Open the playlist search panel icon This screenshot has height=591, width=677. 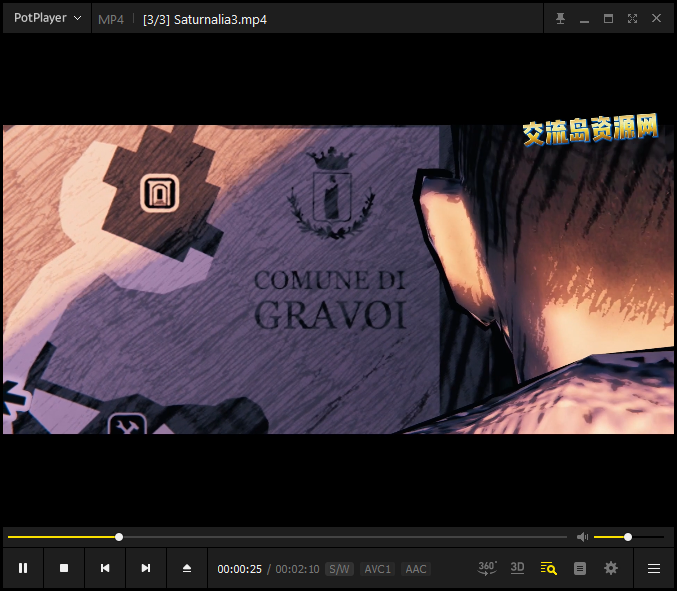(x=548, y=568)
